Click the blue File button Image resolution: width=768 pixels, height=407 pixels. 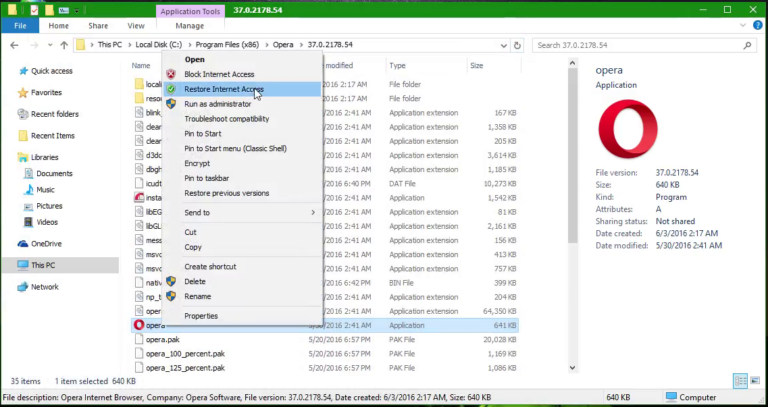pyautogui.click(x=19, y=25)
